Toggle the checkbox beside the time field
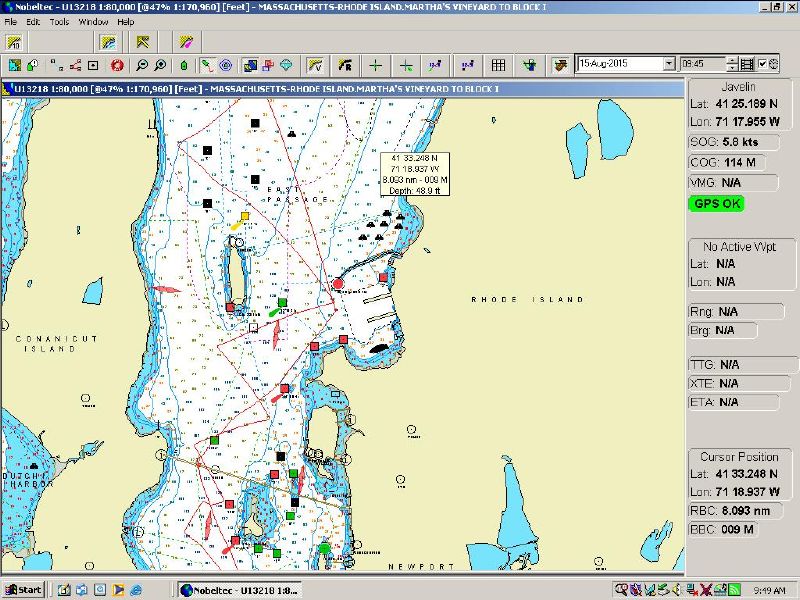800x600 pixels. click(762, 64)
